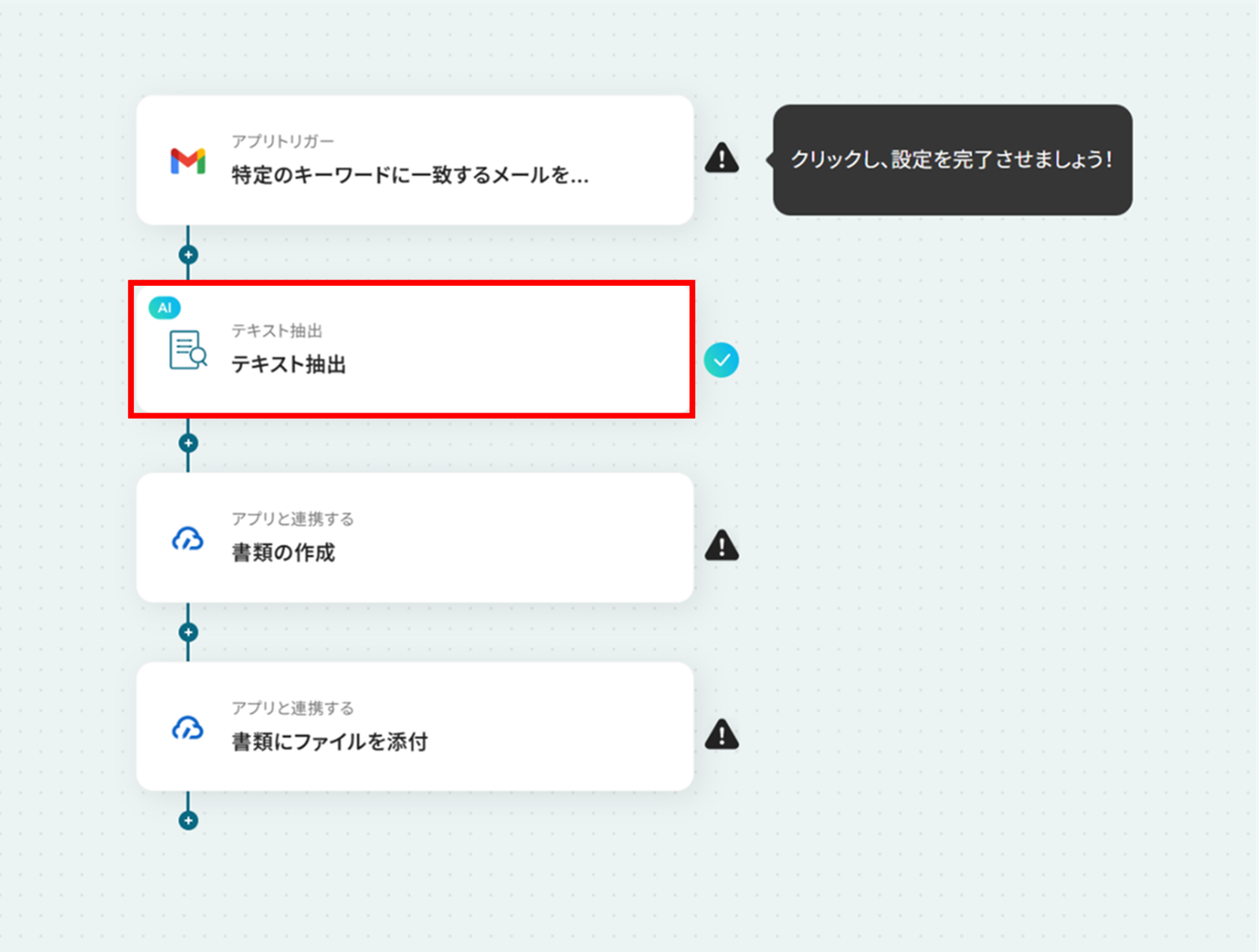Open the 特定のキーワードに一致するメール trigger card

click(x=415, y=161)
